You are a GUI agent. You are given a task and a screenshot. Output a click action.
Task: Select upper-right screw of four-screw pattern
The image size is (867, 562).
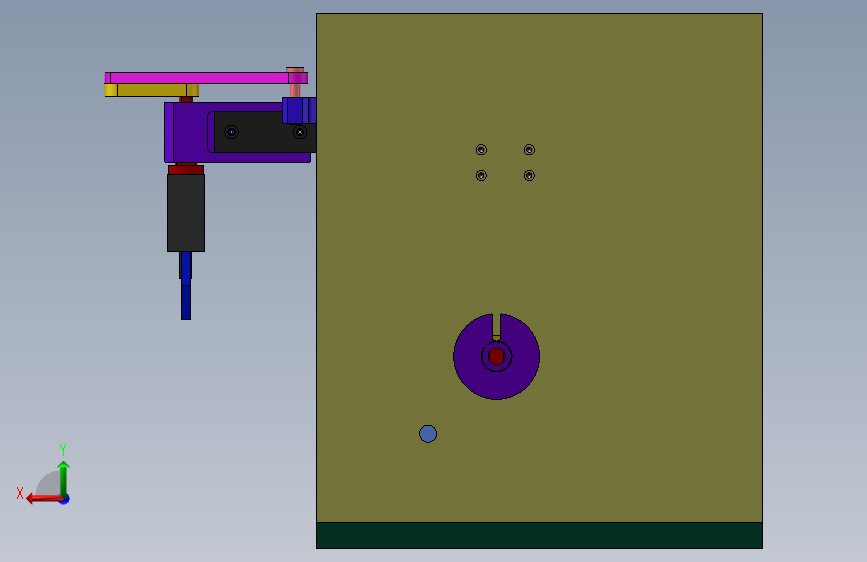pos(529,150)
